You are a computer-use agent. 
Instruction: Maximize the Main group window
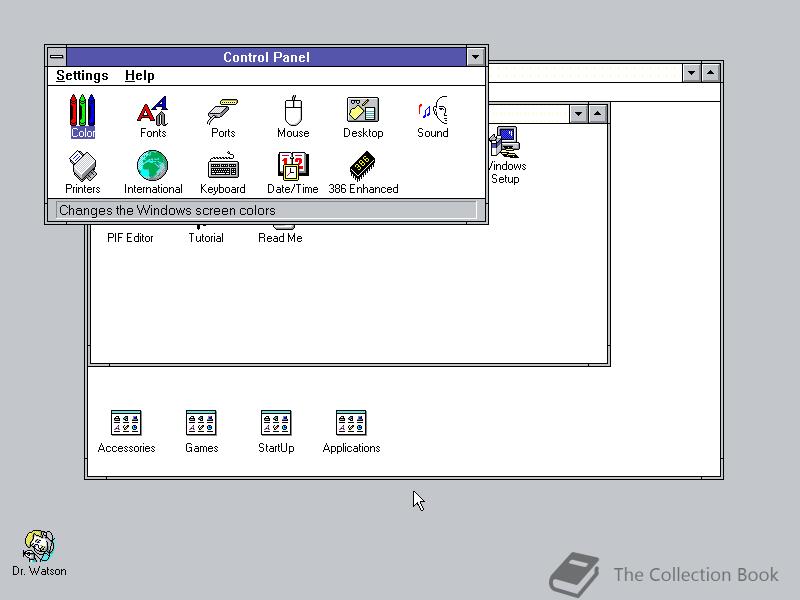pos(597,113)
